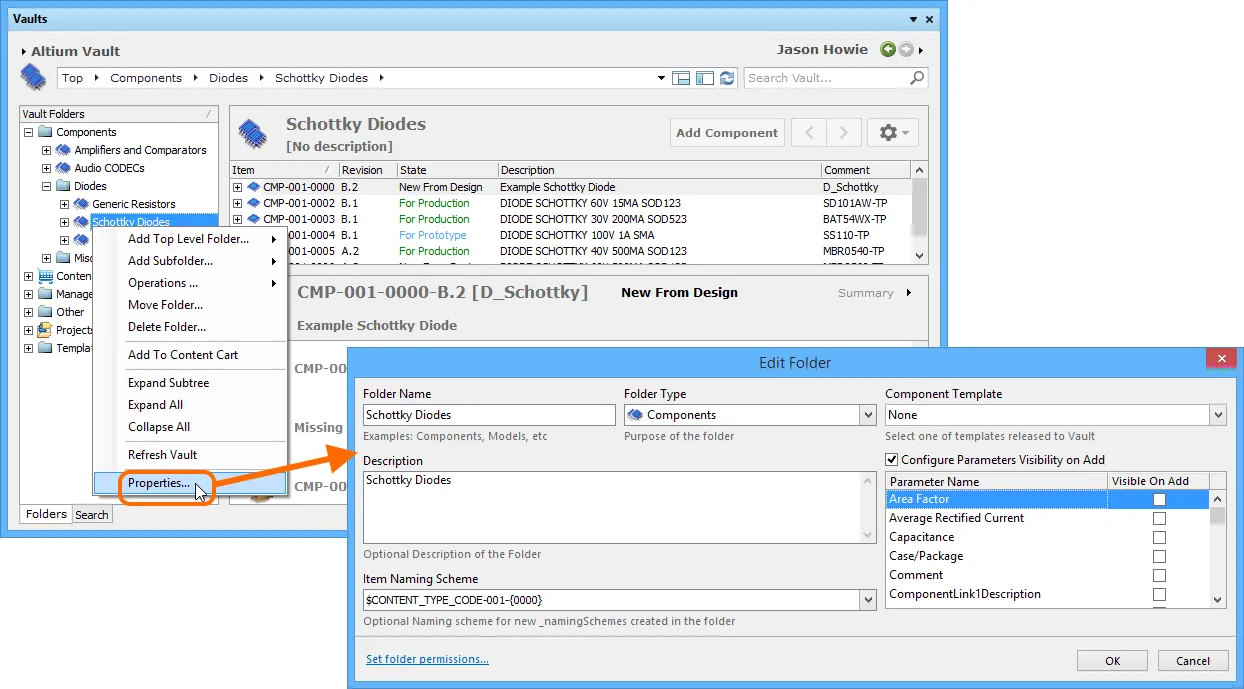Switch to the Folders tab
1244x689 pixels.
[46, 514]
